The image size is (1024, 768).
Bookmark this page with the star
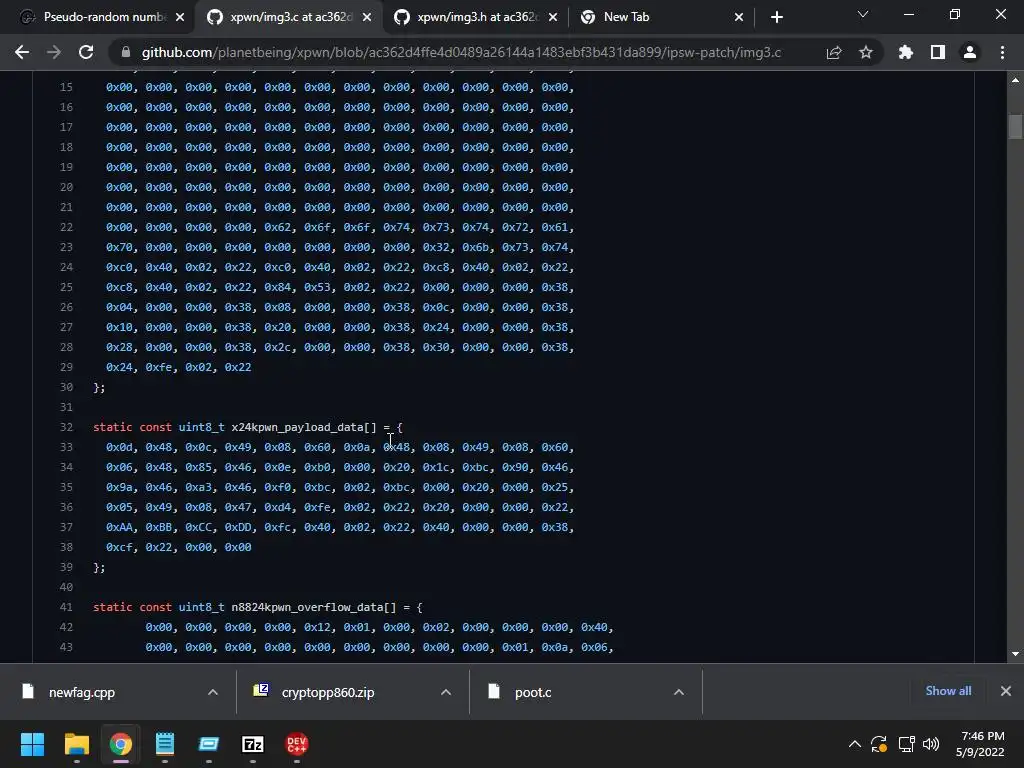pos(866,52)
